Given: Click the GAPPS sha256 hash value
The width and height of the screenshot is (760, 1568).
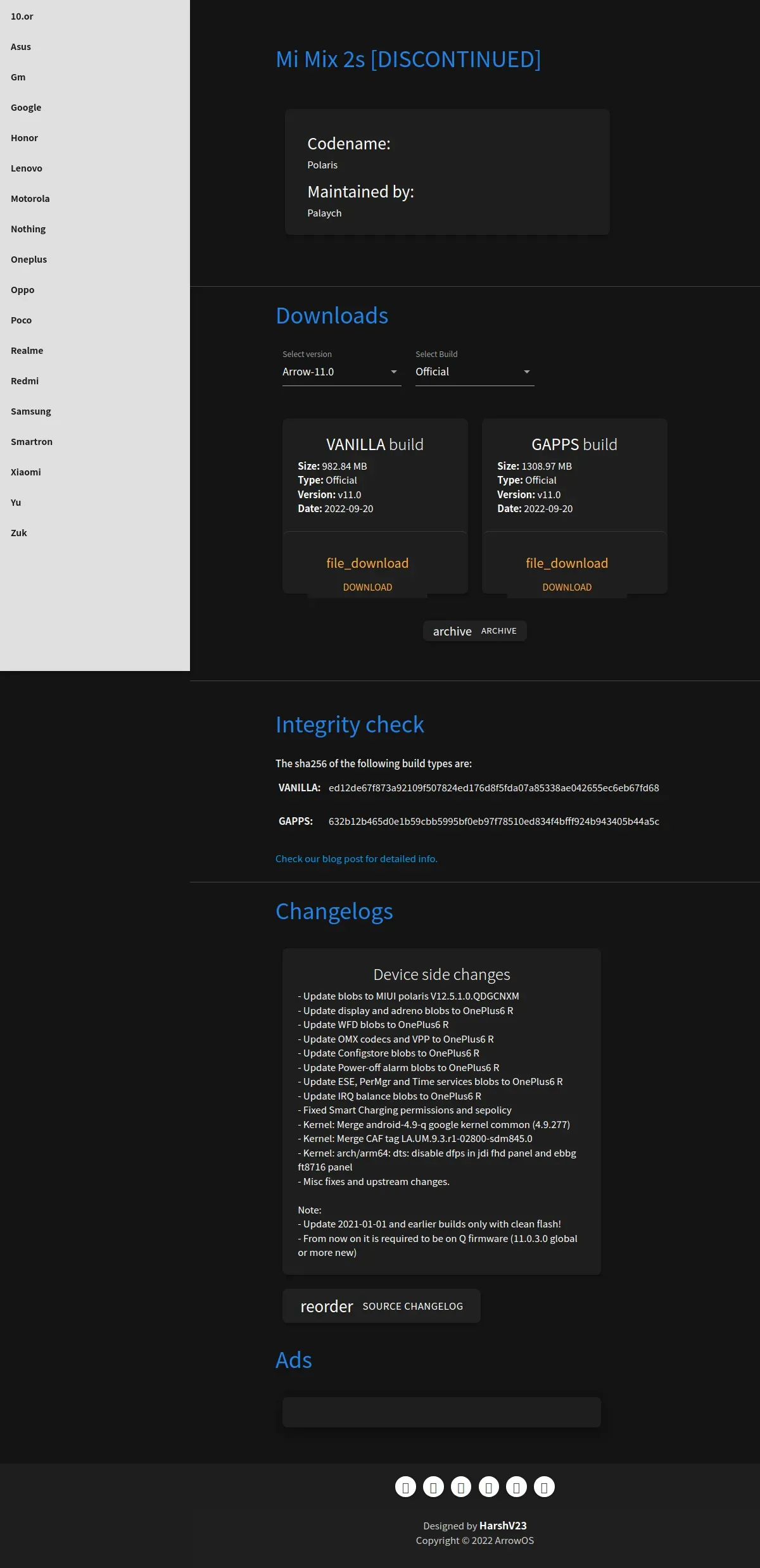Looking at the screenshot, I should pos(494,822).
